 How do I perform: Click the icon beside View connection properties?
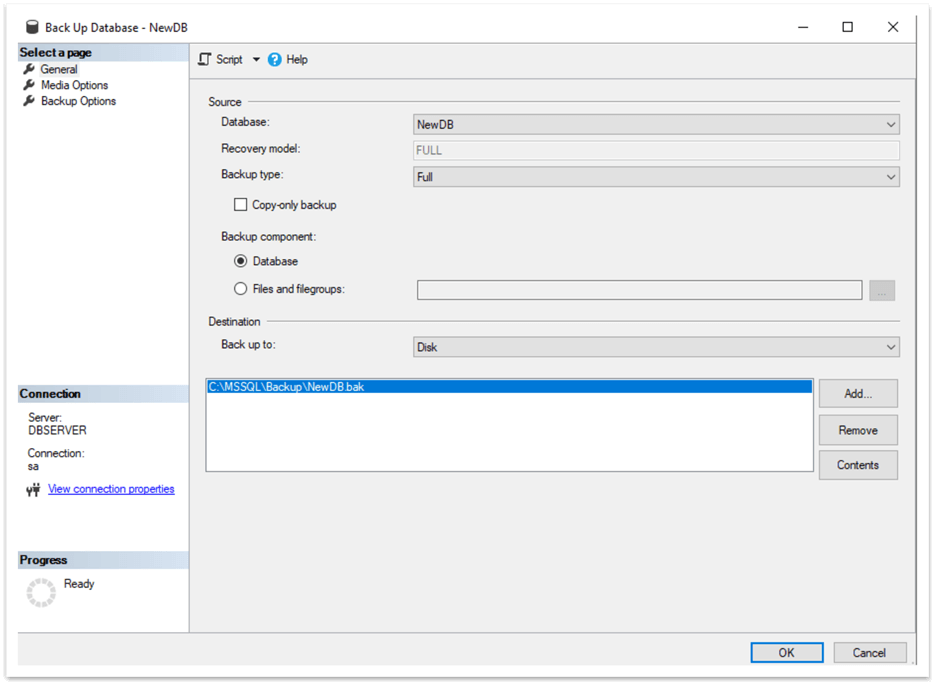(32, 489)
